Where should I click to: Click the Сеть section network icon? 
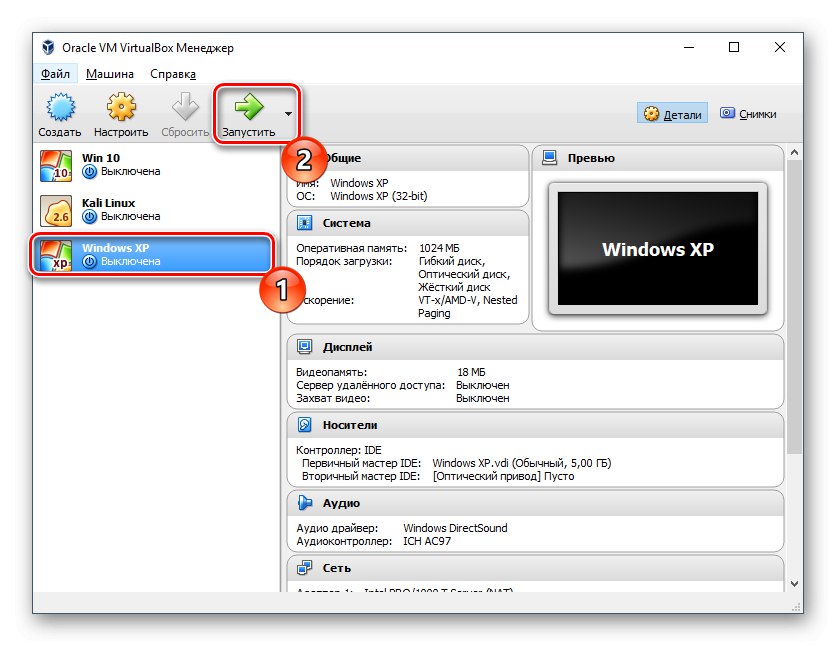click(304, 568)
